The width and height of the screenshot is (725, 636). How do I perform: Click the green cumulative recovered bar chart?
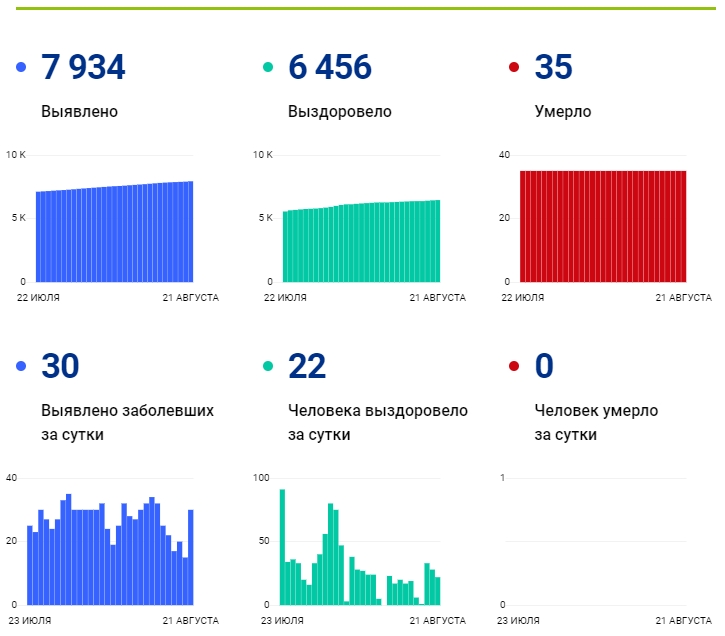(x=362, y=241)
